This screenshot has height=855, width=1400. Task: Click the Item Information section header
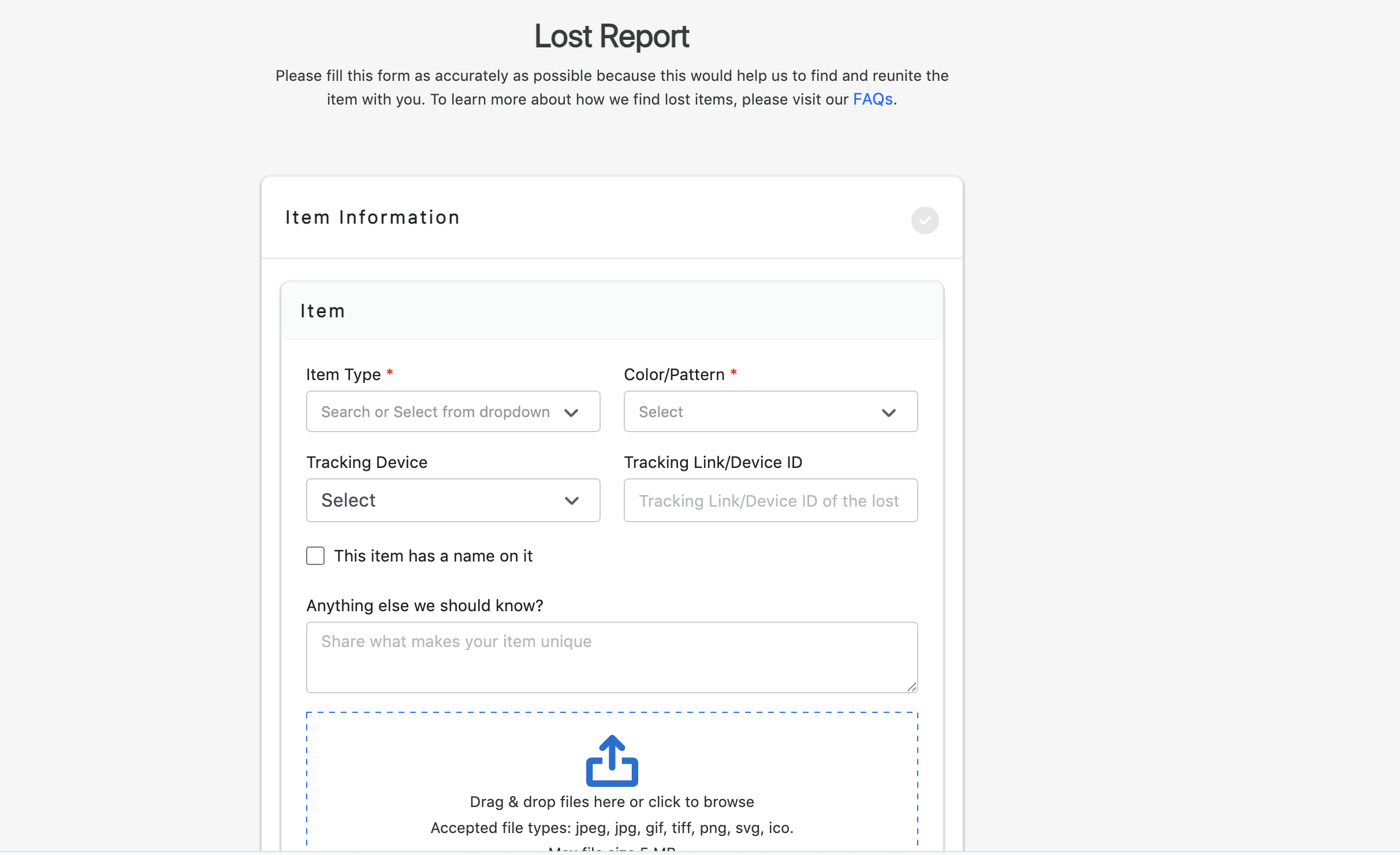[372, 217]
